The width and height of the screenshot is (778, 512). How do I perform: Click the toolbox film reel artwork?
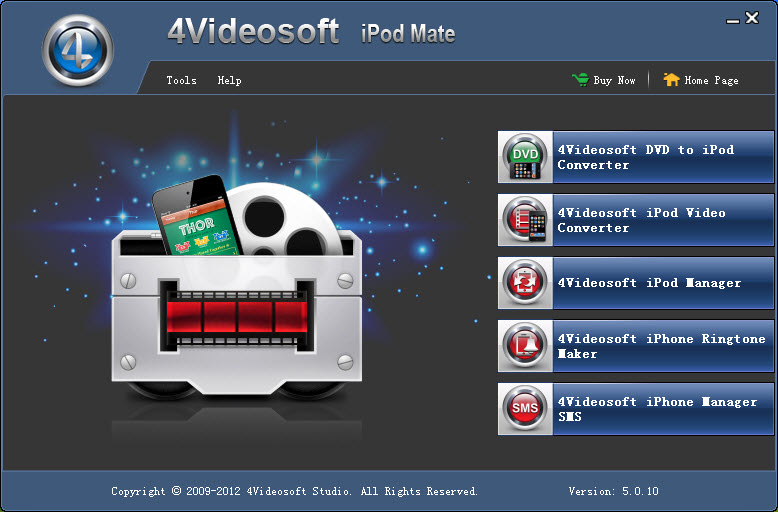[x=237, y=287]
